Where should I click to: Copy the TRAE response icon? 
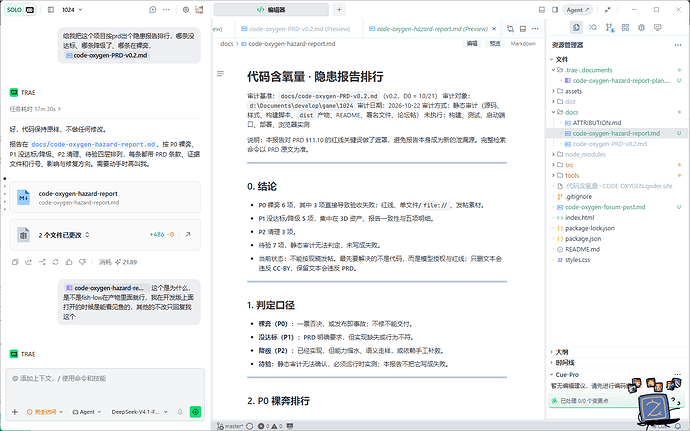tap(15, 262)
